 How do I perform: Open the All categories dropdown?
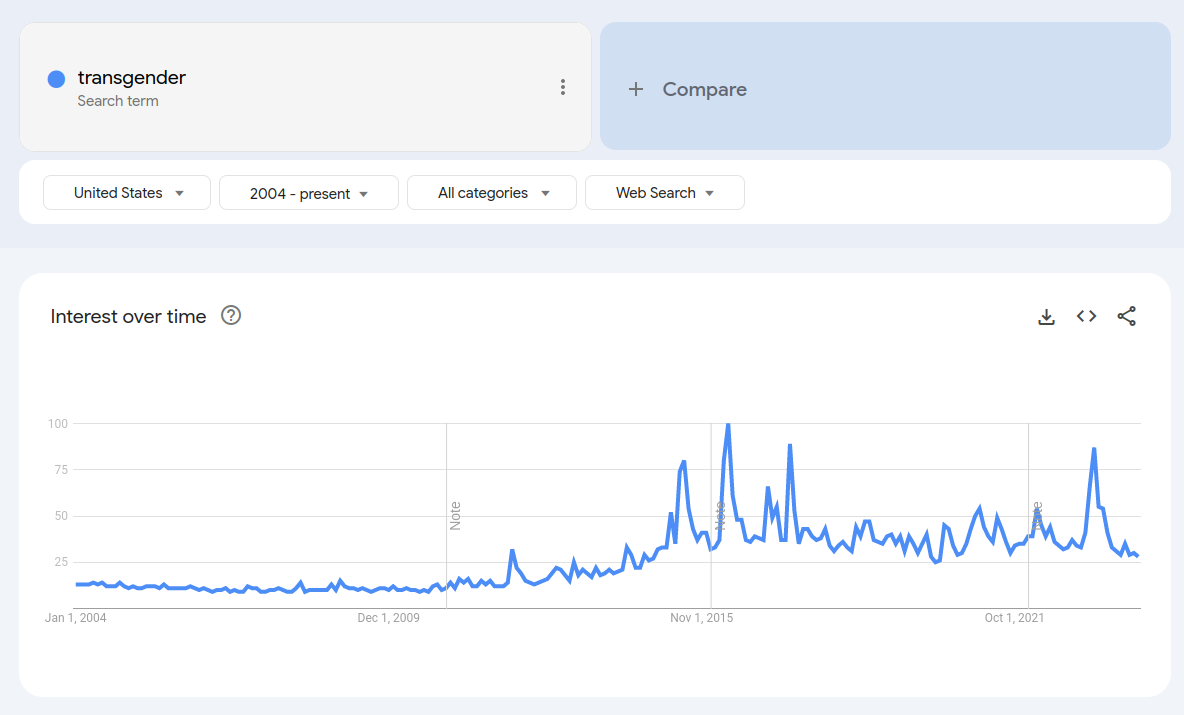492,193
